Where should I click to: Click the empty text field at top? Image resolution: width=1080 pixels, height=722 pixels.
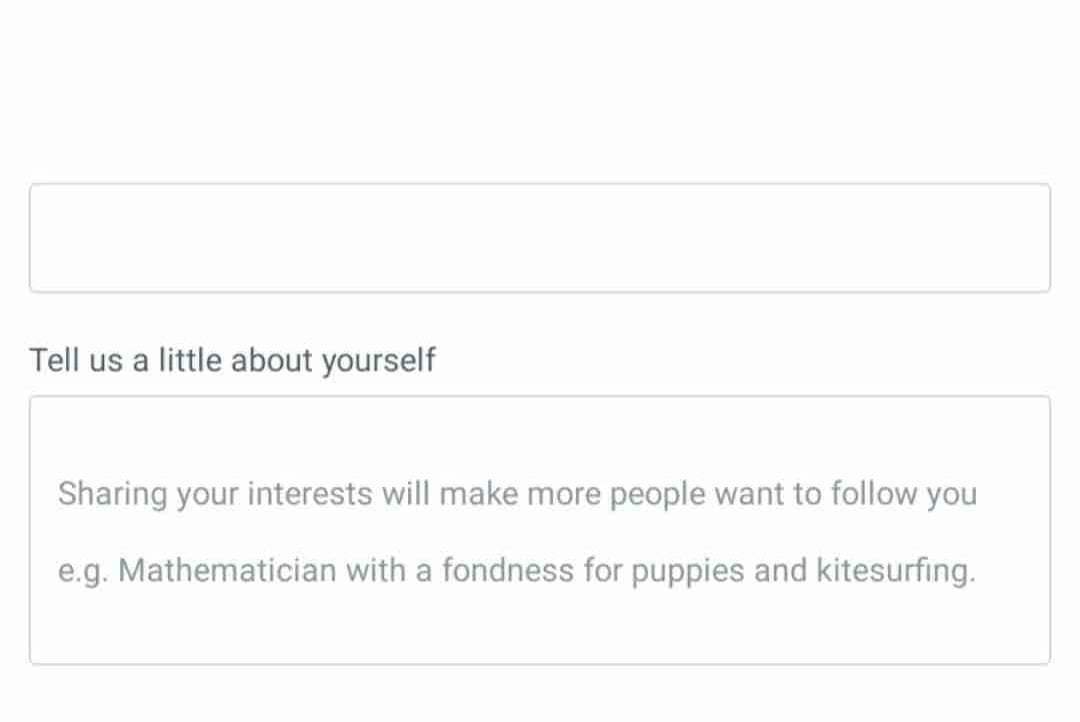pyautogui.click(x=540, y=238)
